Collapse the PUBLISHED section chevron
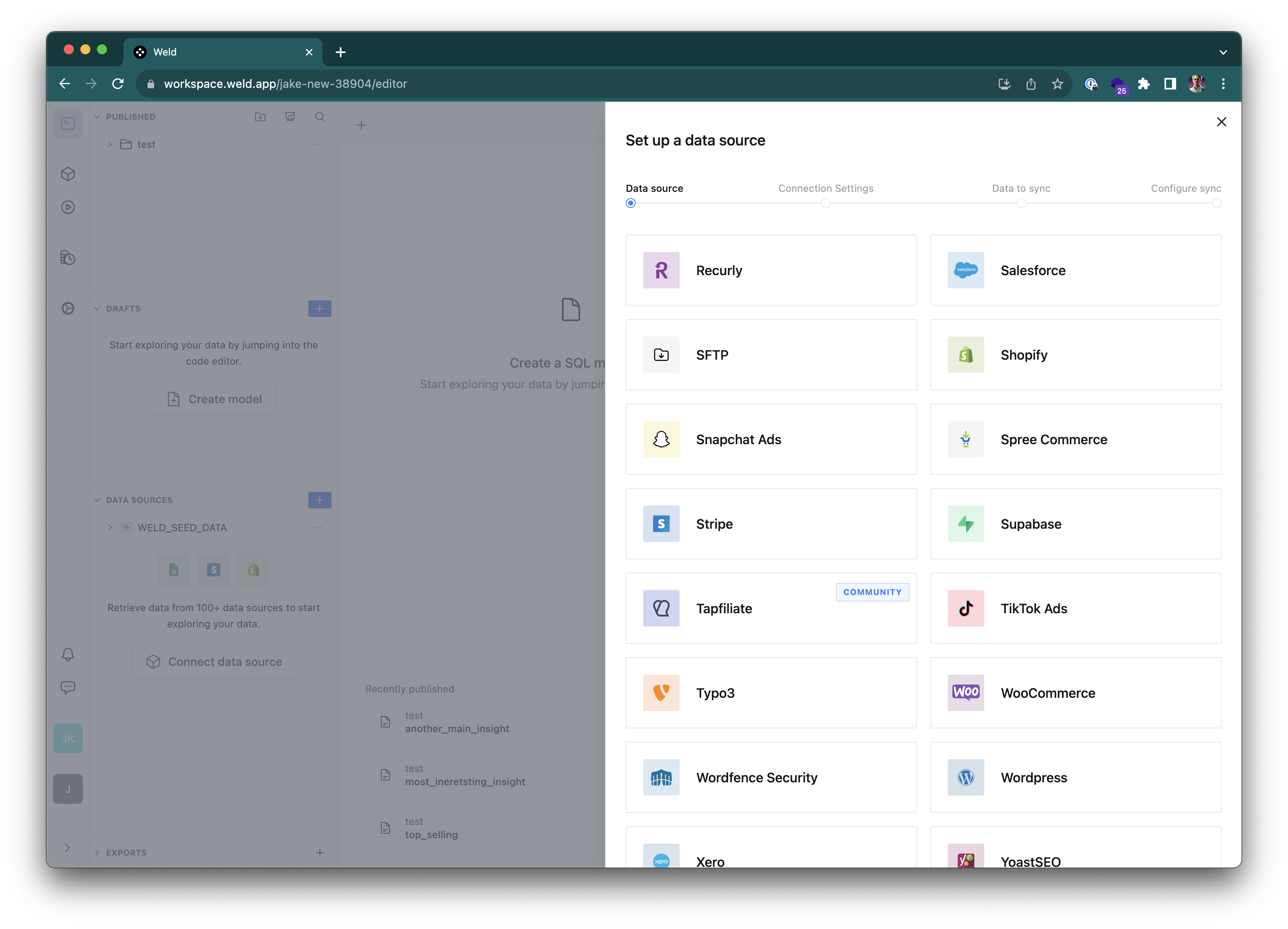Screen dimensions: 1288x929 pos(97,117)
